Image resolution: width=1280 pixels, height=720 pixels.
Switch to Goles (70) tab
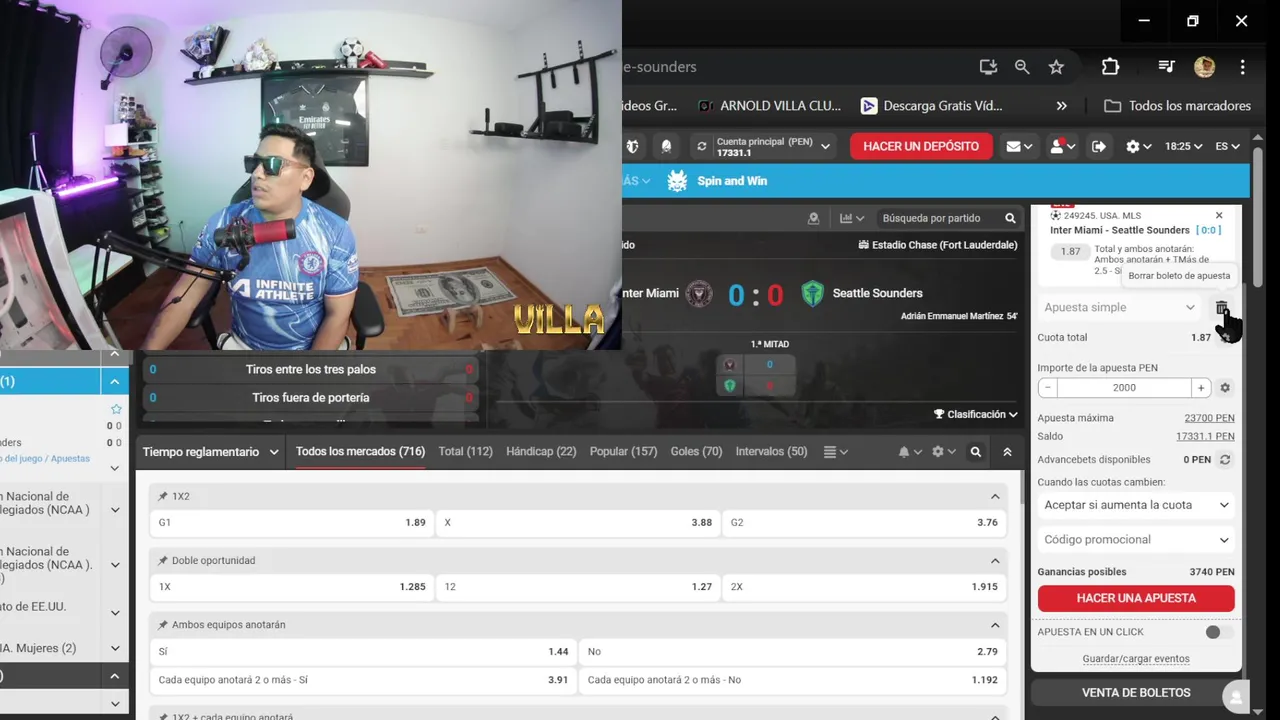(x=696, y=452)
